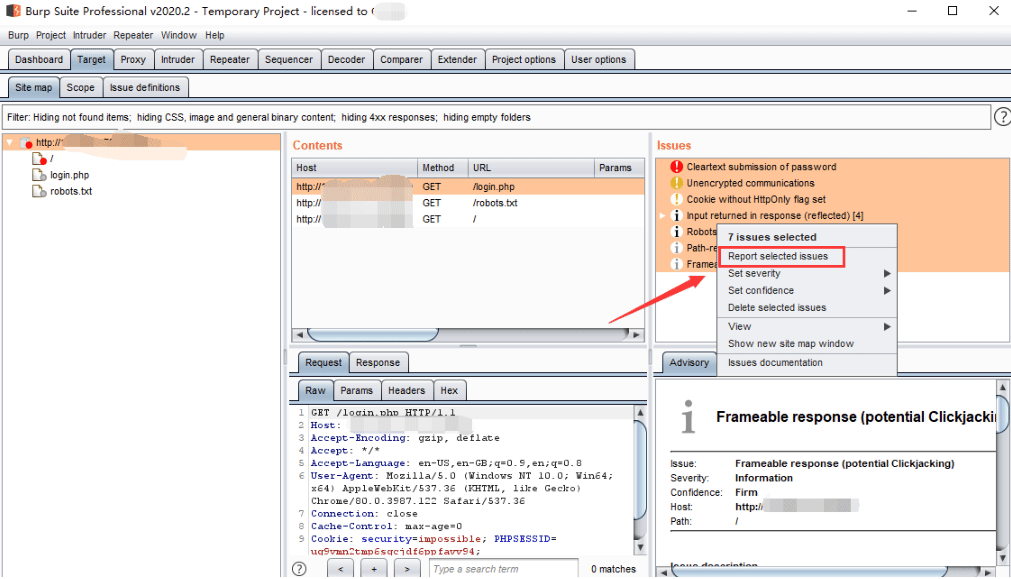
Task: Click the search term input field
Action: pyautogui.click(x=504, y=569)
